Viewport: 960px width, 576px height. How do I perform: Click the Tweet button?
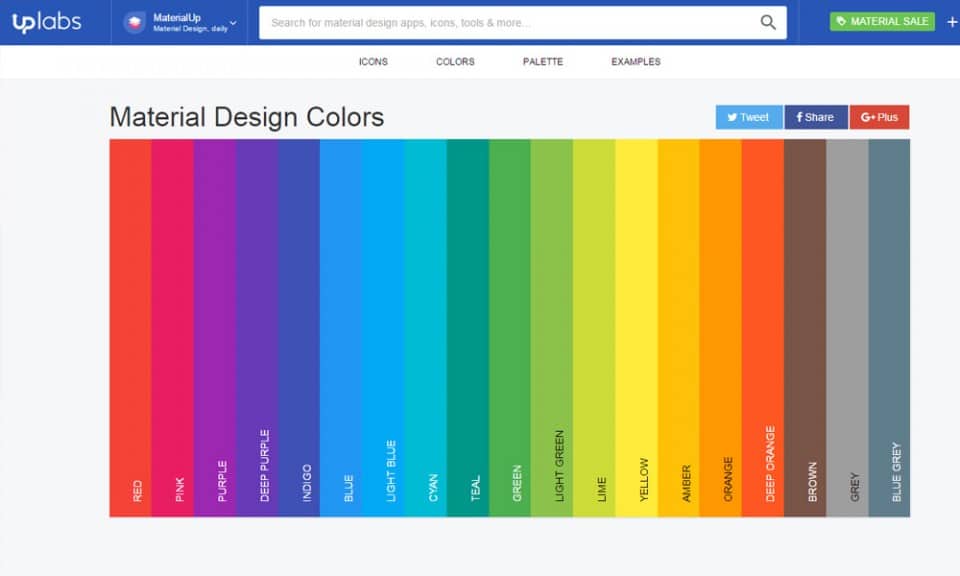pyautogui.click(x=747, y=117)
